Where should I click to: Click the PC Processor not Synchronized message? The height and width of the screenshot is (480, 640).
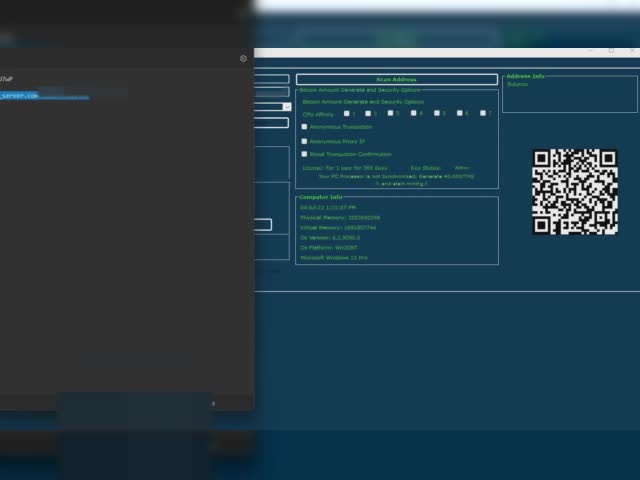(x=396, y=180)
